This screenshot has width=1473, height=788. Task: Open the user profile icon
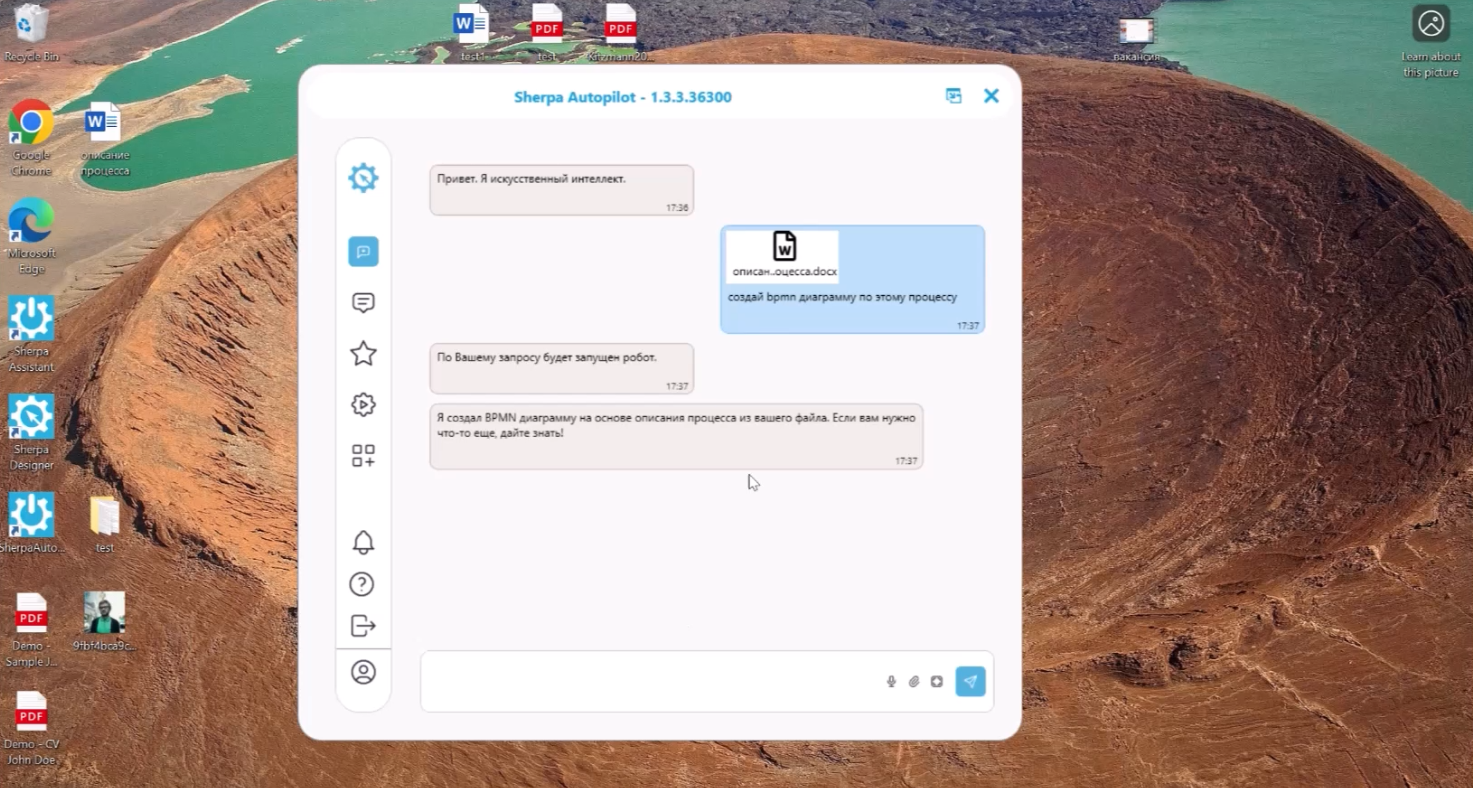coord(363,672)
